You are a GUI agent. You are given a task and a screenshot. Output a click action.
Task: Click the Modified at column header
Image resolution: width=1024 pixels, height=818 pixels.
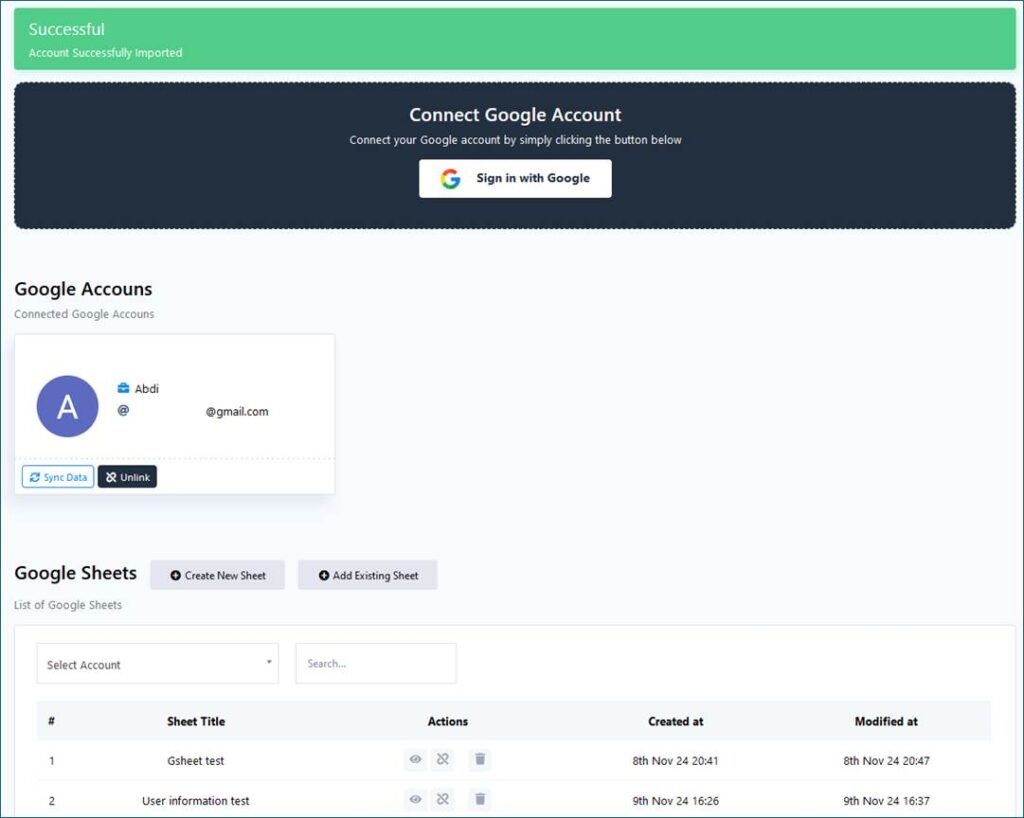click(886, 721)
